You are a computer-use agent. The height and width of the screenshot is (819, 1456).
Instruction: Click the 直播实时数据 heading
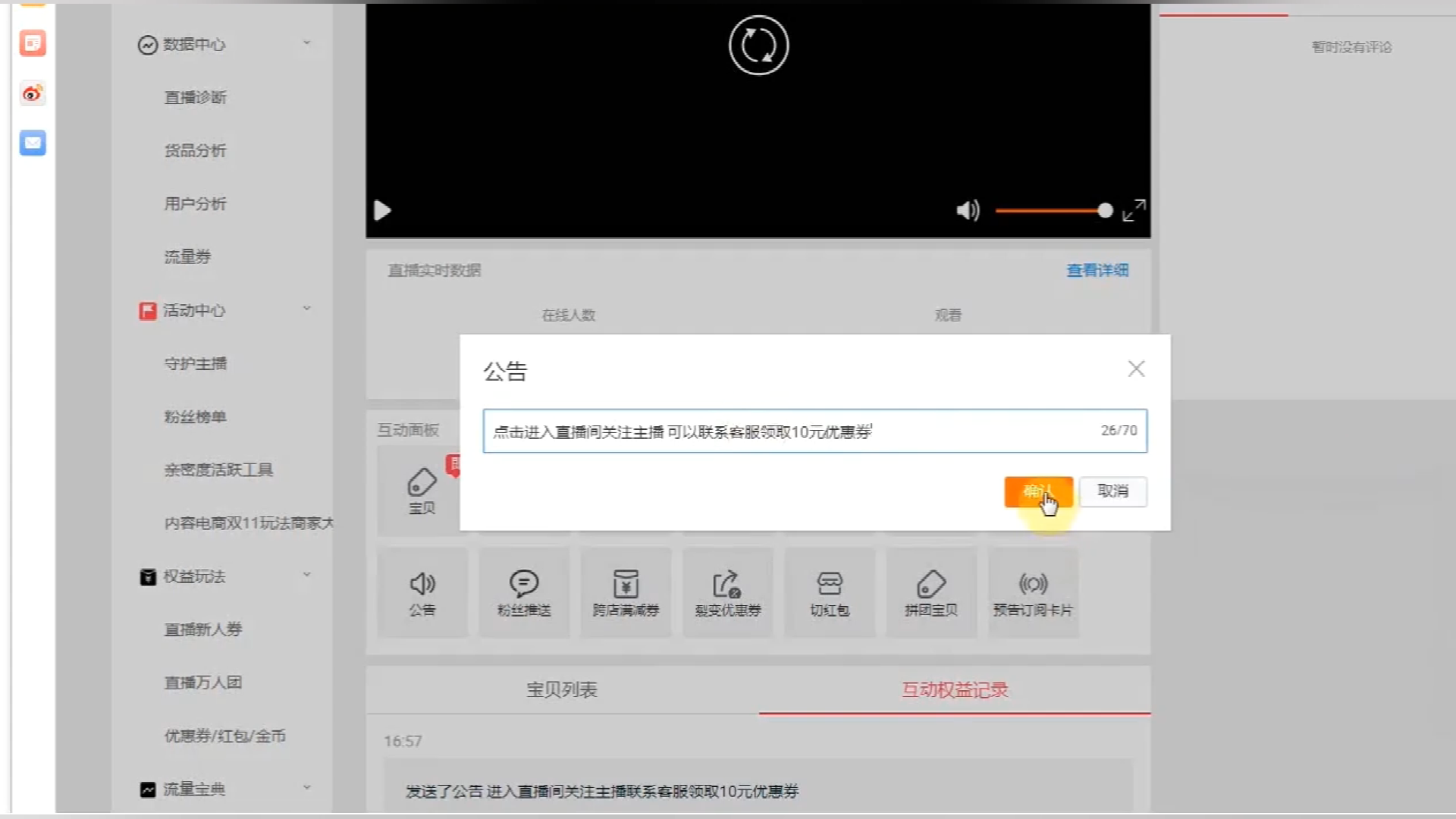(435, 270)
